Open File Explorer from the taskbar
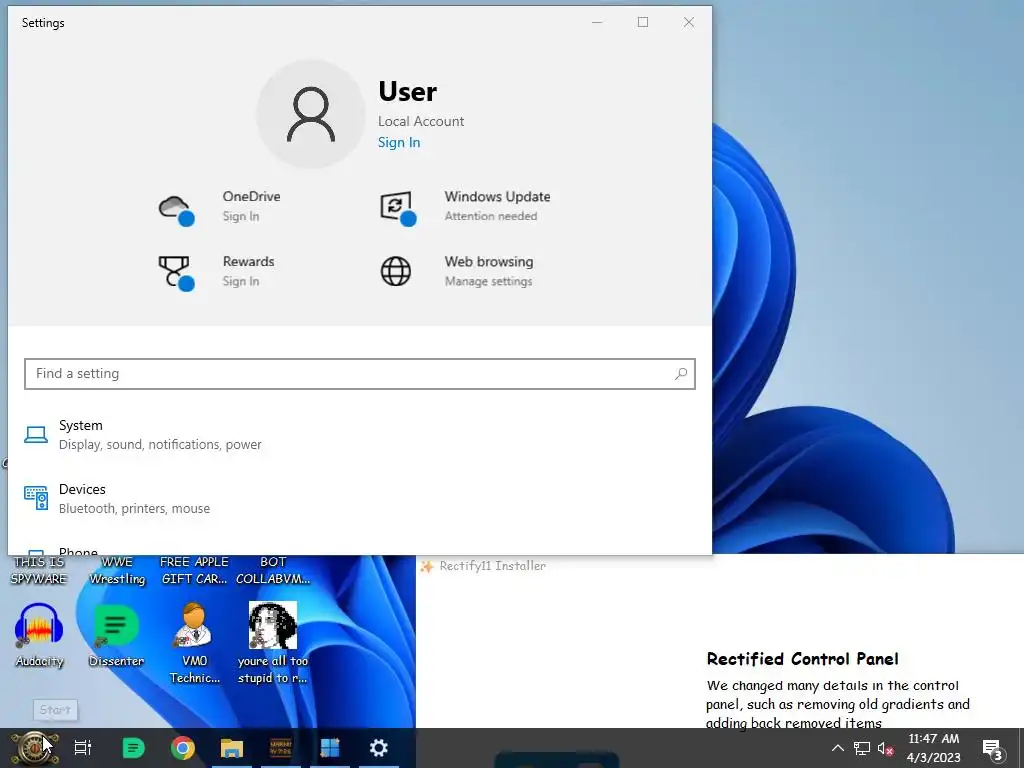 click(x=232, y=748)
